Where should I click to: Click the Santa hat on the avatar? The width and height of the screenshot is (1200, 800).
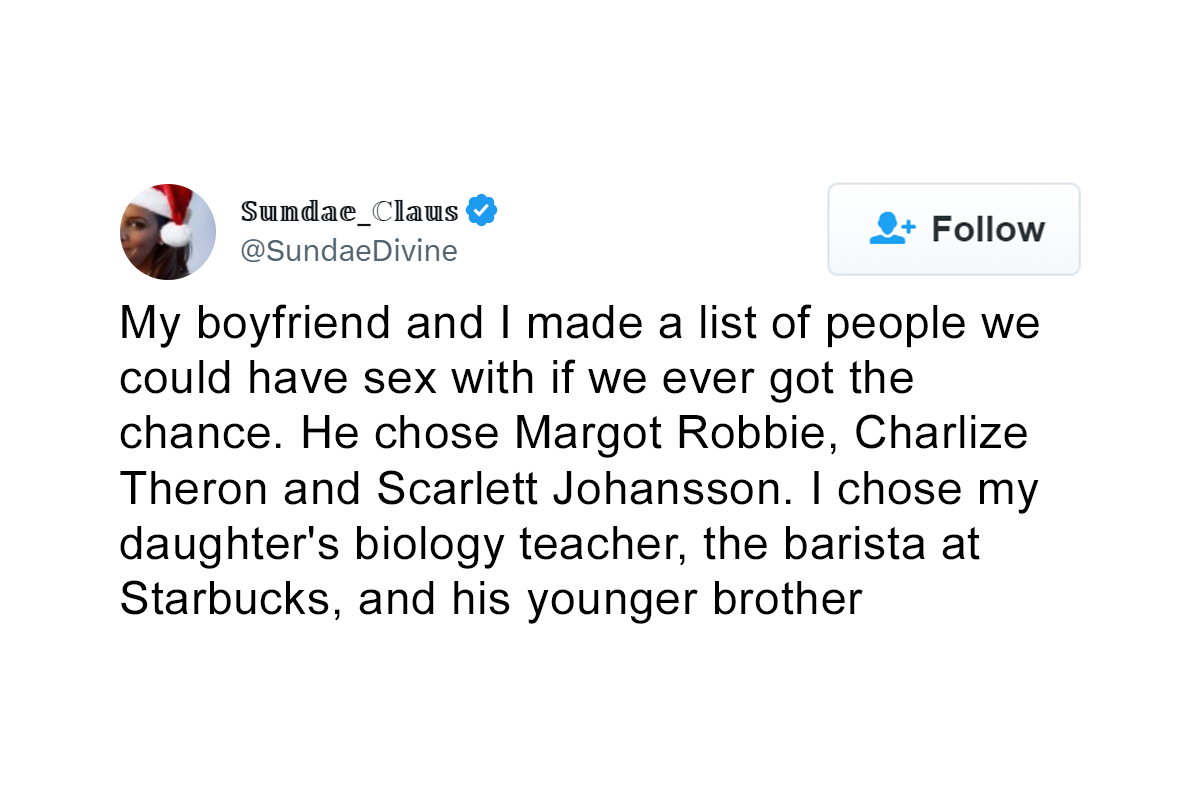coord(164,210)
